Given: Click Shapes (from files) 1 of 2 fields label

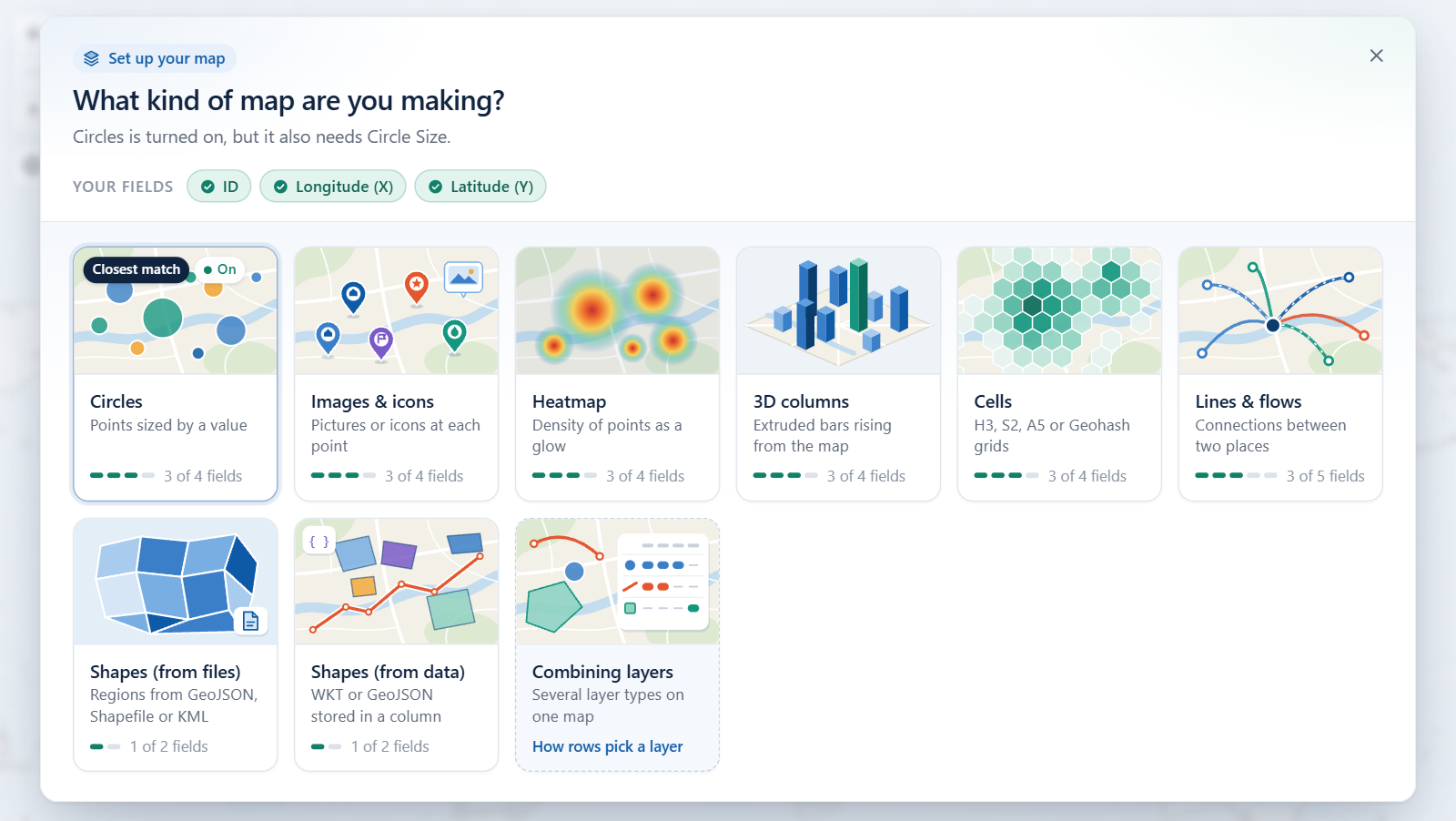Looking at the screenshot, I should 169,746.
